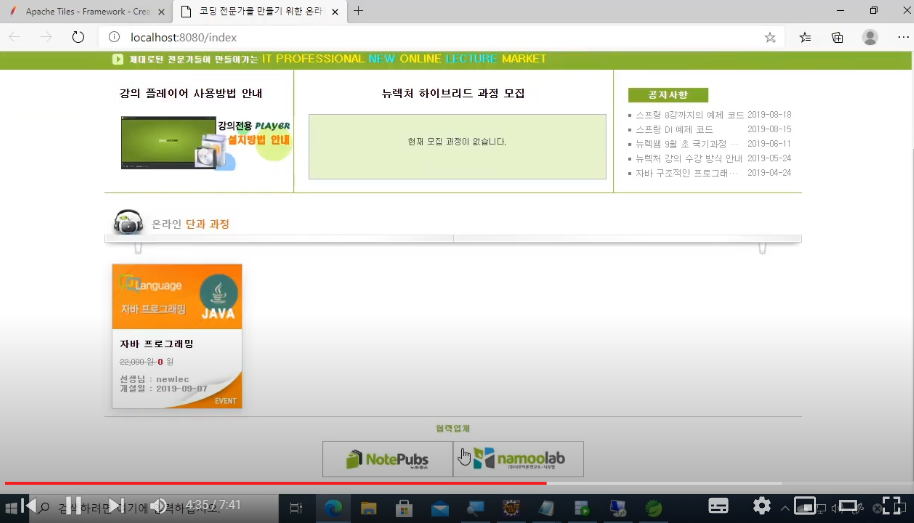Open notice 뉴렉처 강의 수강 방식 안내
This screenshot has width=914, height=523.
click(688, 159)
